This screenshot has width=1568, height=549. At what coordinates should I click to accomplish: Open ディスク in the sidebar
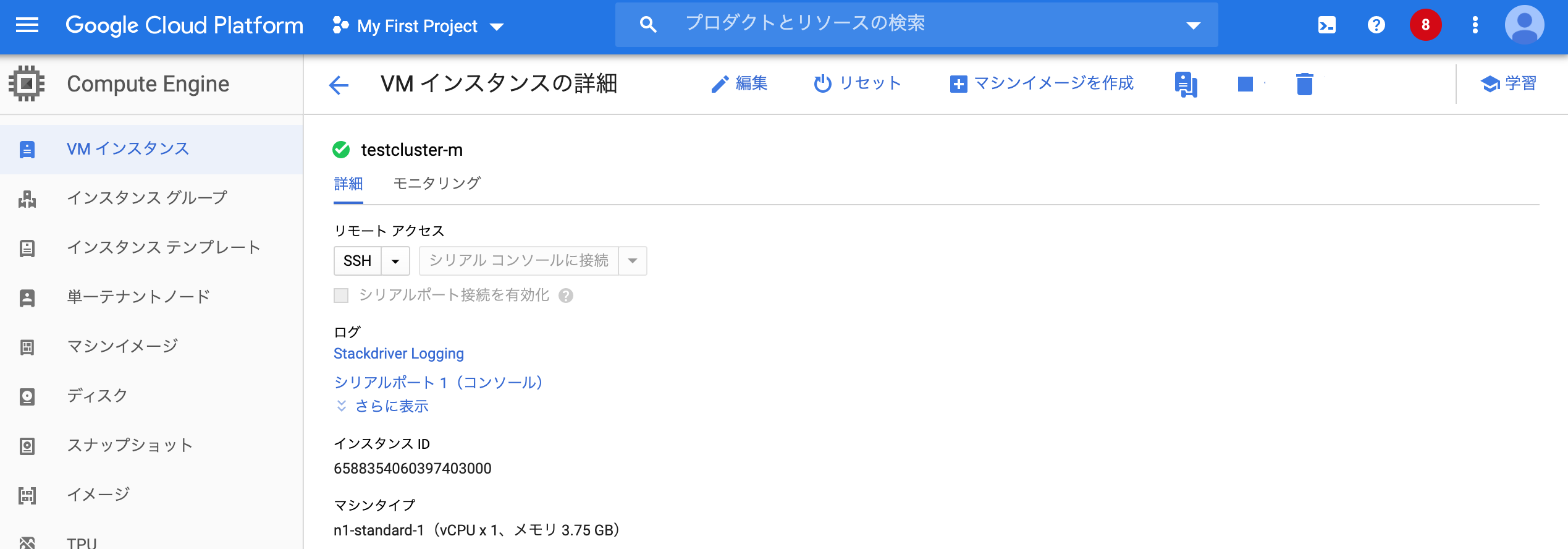98,396
